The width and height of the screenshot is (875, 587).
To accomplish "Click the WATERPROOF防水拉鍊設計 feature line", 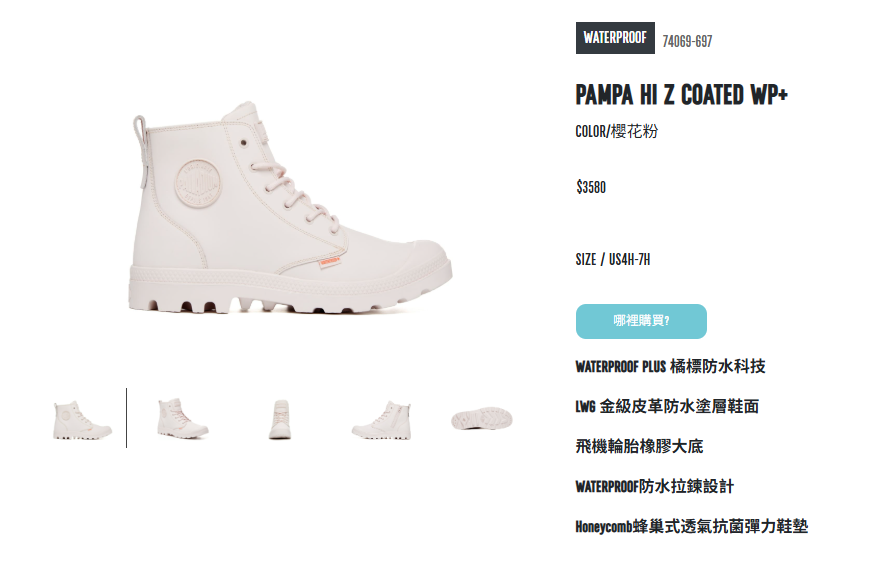I will [655, 486].
